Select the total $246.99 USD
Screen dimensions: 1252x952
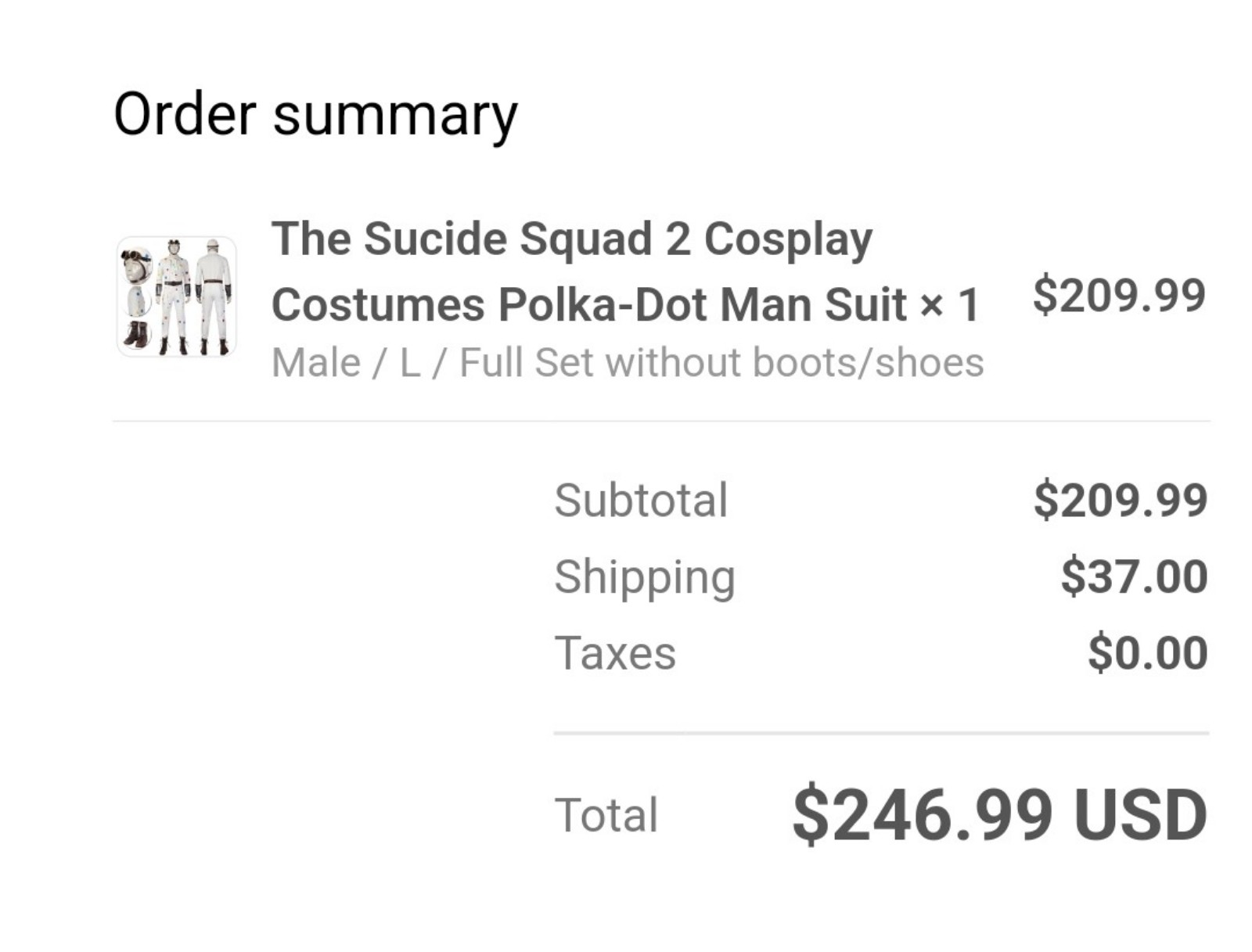[x=999, y=814]
